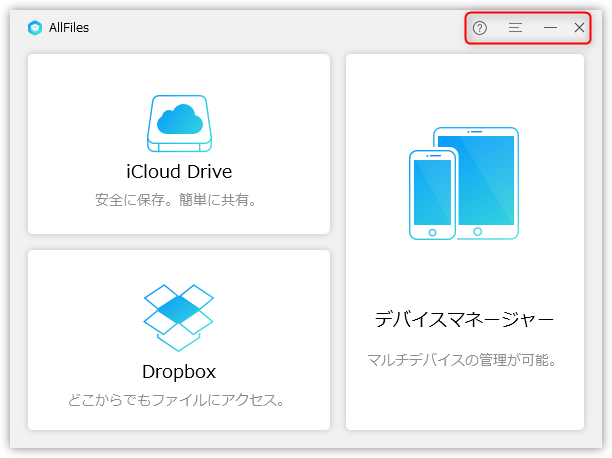Minimize the AllFiles window
612x458 pixels.
550,28
